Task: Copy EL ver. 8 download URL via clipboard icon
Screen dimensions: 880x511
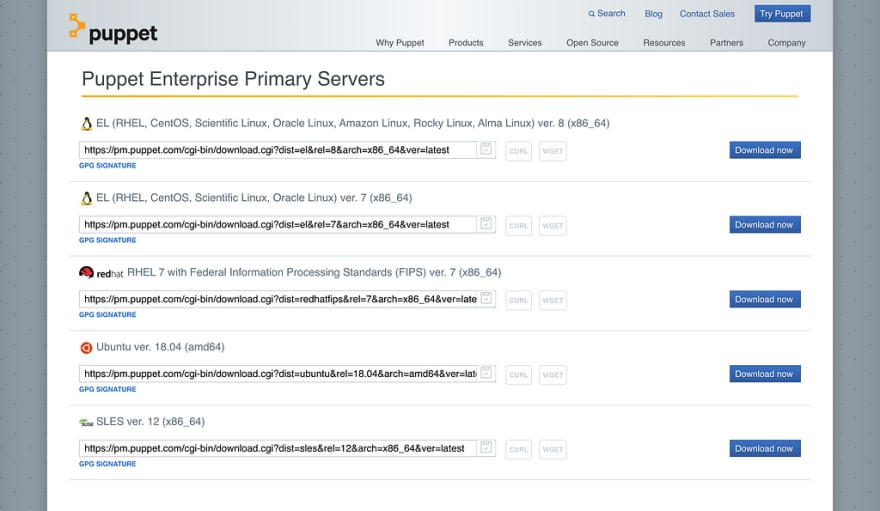Action: click(486, 149)
